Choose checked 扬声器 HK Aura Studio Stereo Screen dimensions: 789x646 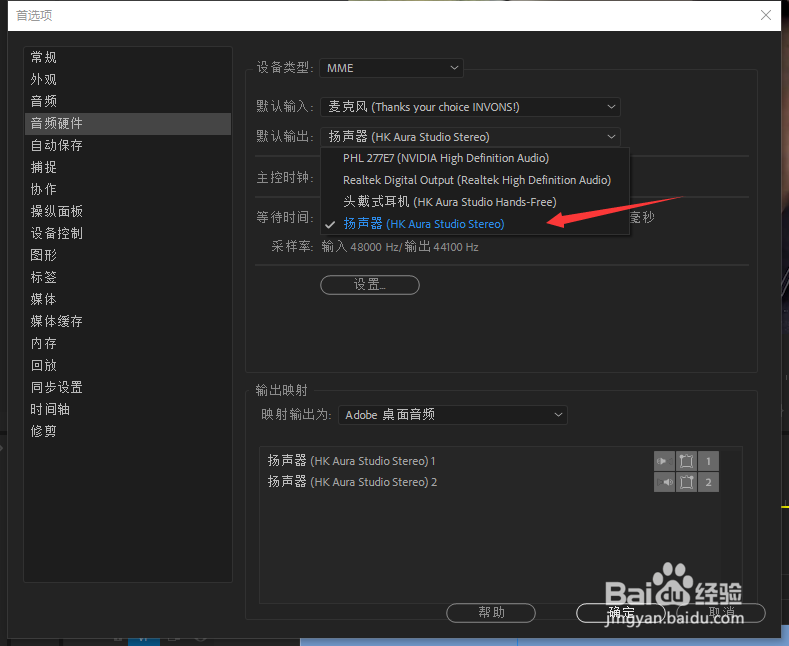tap(475, 224)
